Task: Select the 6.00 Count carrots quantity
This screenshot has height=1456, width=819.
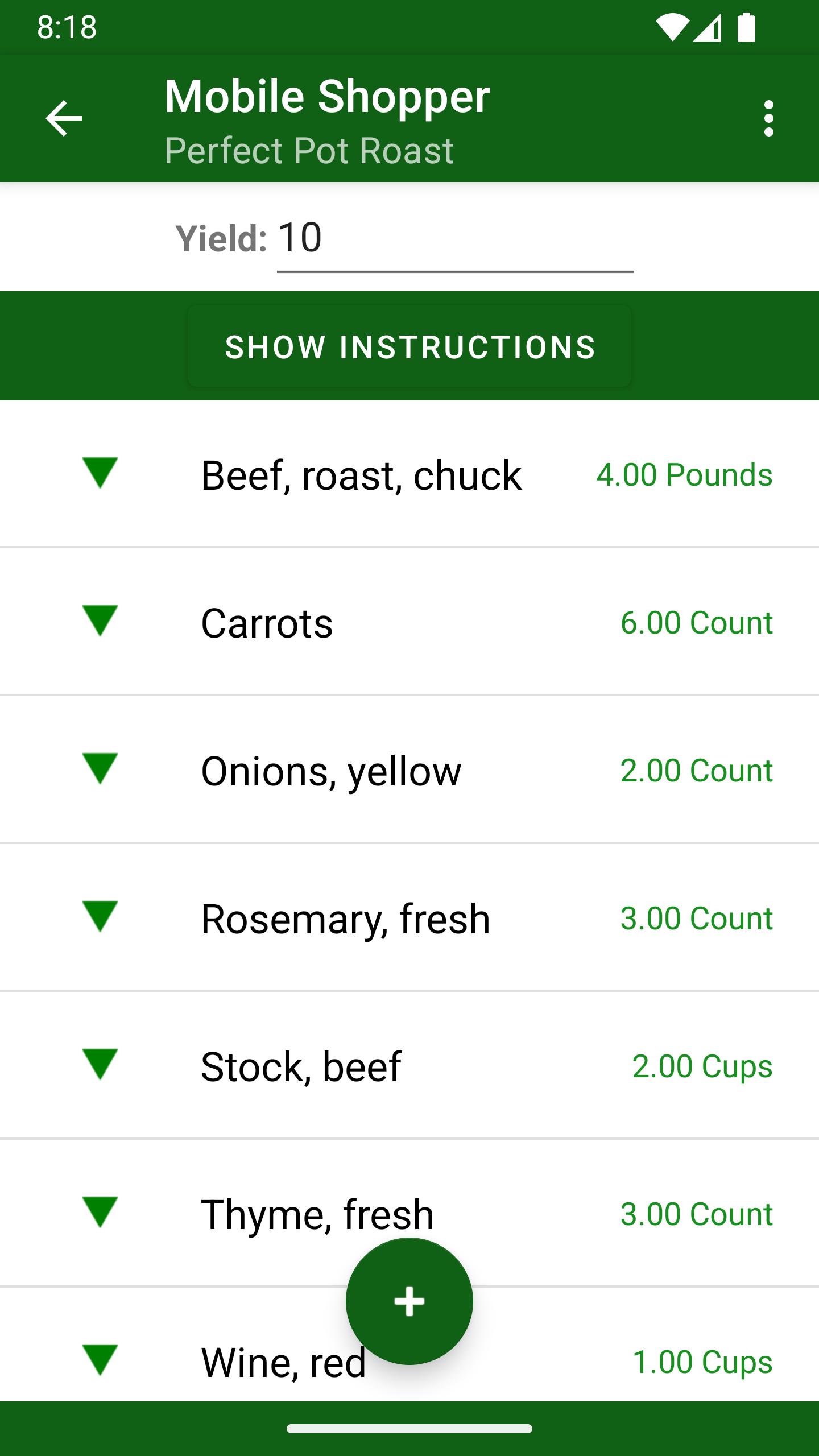Action: (696, 622)
